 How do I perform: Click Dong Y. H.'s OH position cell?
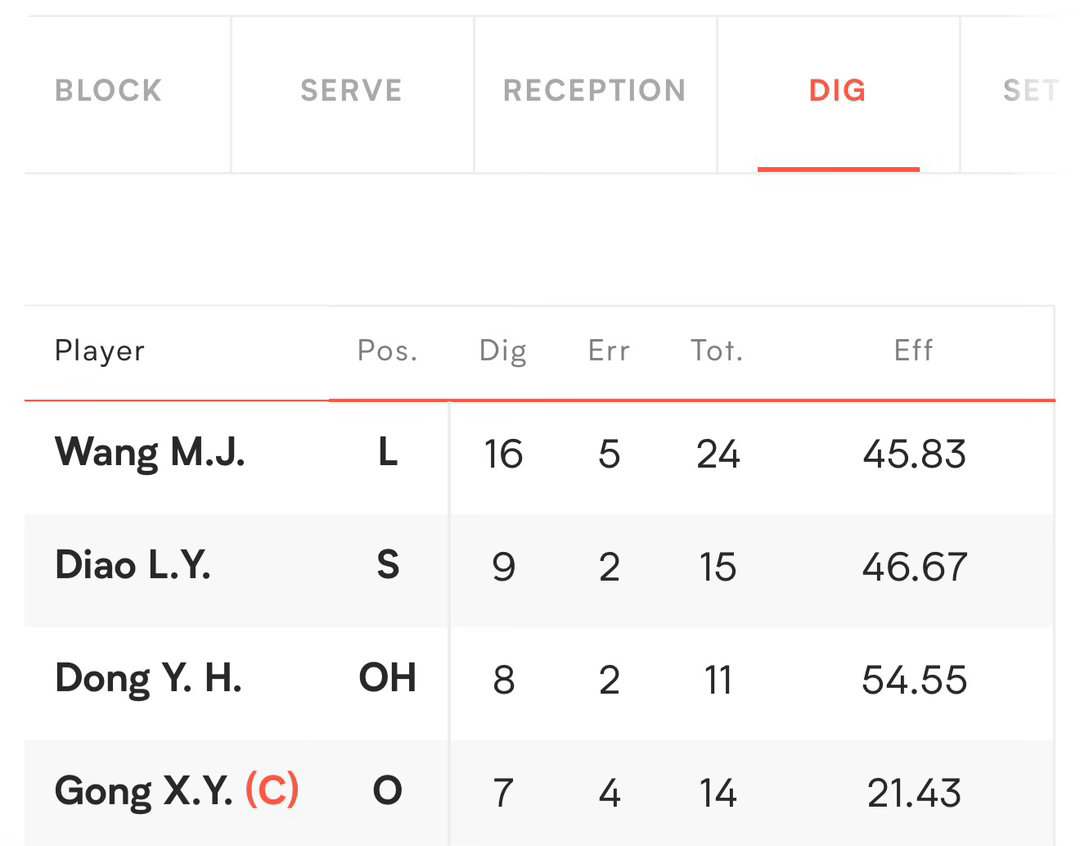tap(388, 678)
